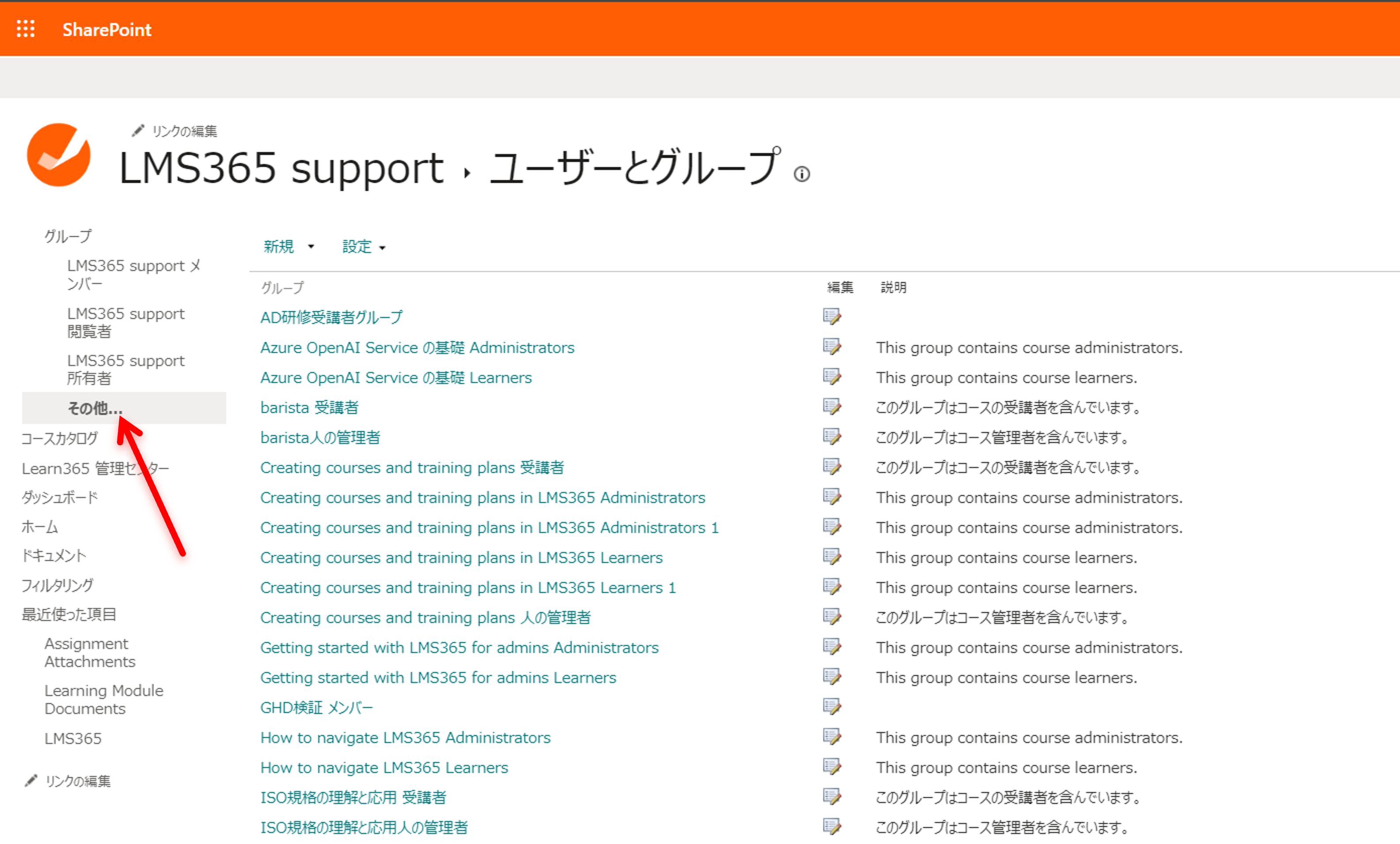Open コースカタログ from left navigation

(x=60, y=438)
